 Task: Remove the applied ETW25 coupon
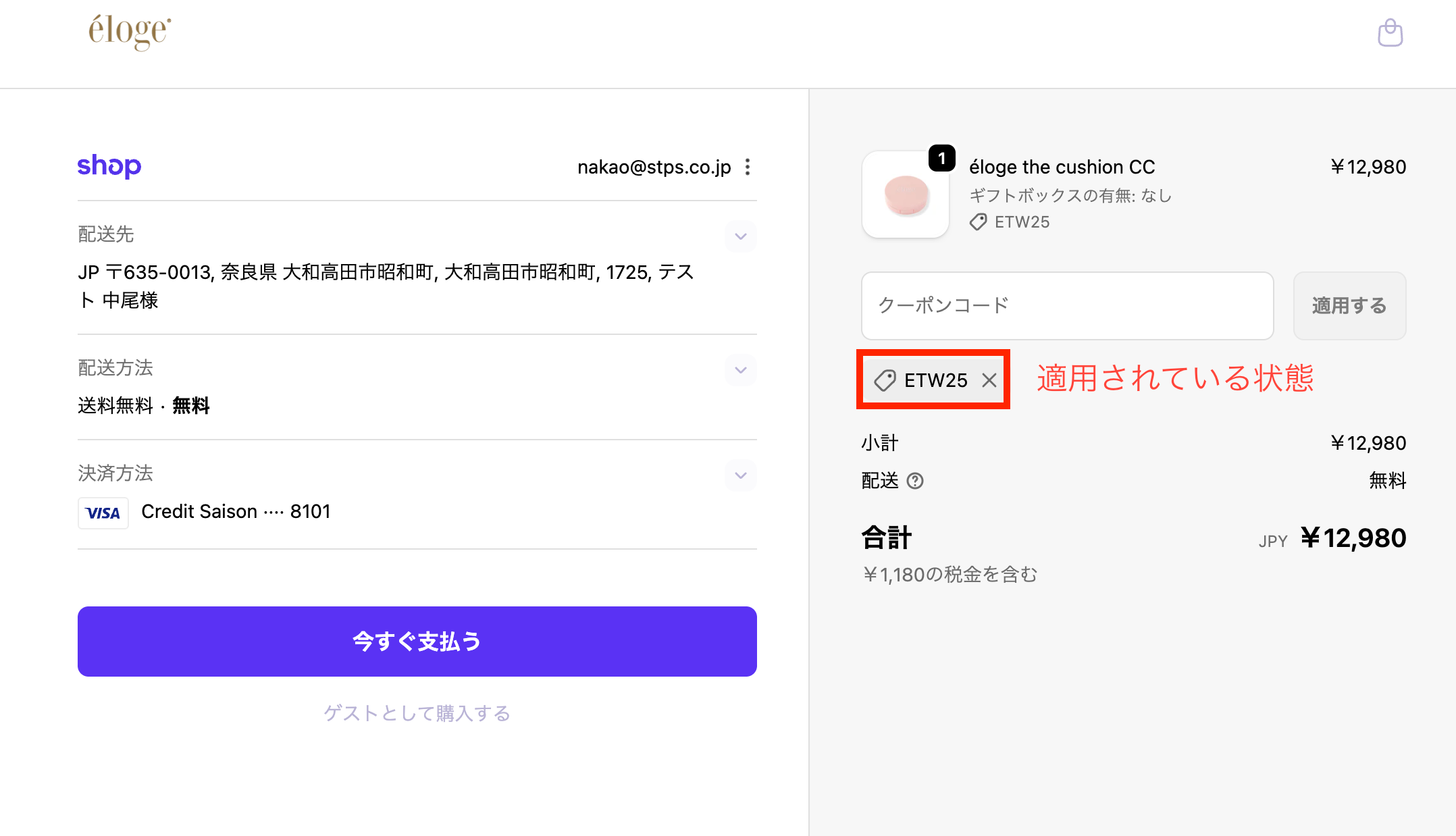(x=989, y=380)
